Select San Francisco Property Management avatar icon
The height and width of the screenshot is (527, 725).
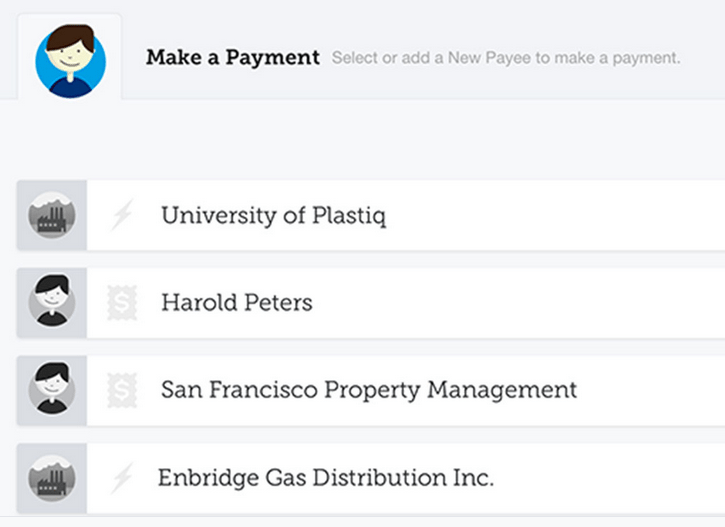tap(52, 389)
